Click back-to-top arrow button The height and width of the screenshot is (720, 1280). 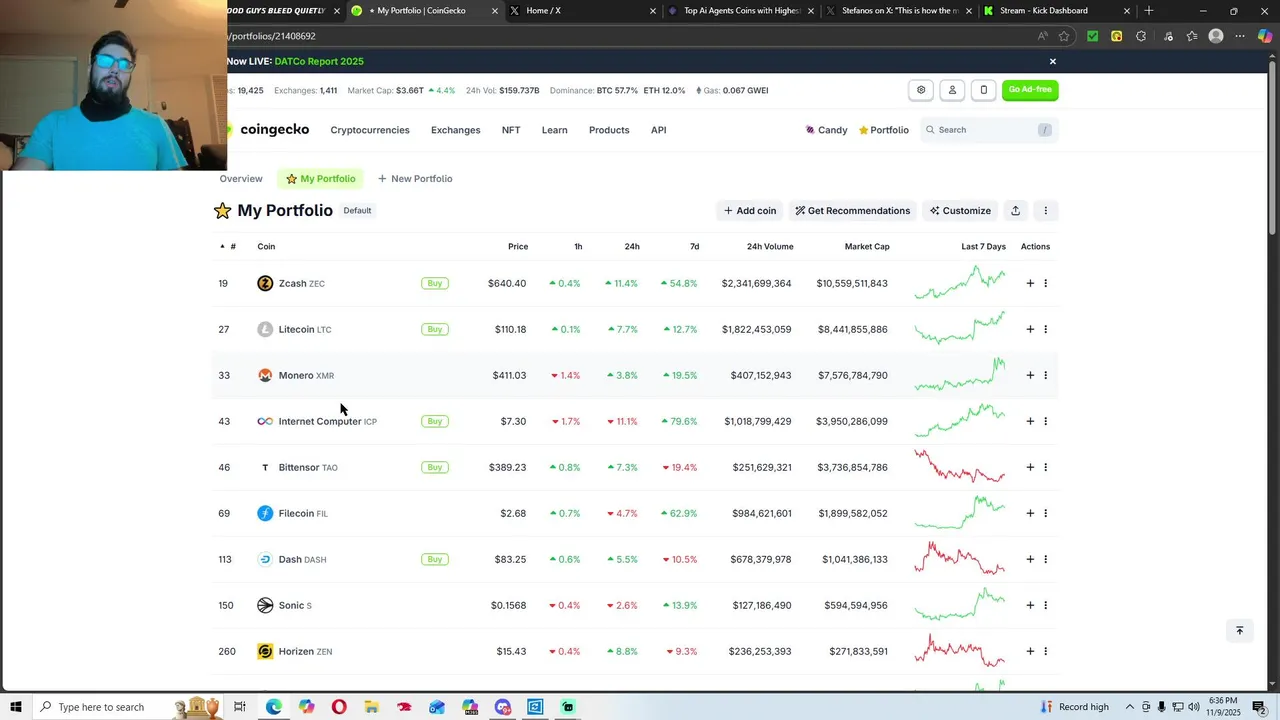(1239, 630)
